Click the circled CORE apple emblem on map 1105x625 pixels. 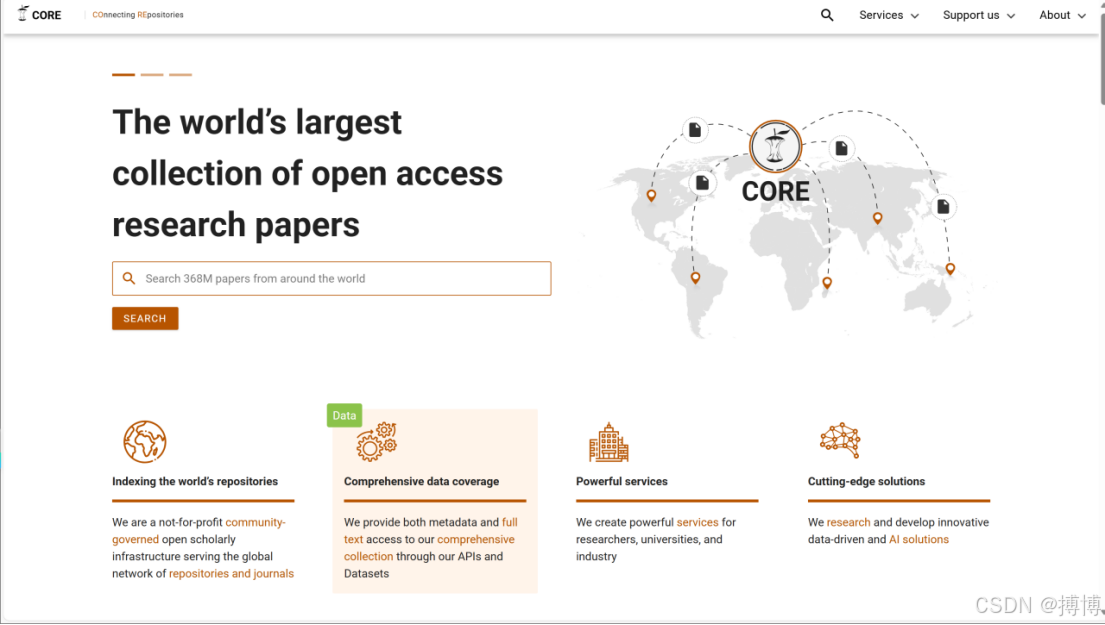click(775, 147)
